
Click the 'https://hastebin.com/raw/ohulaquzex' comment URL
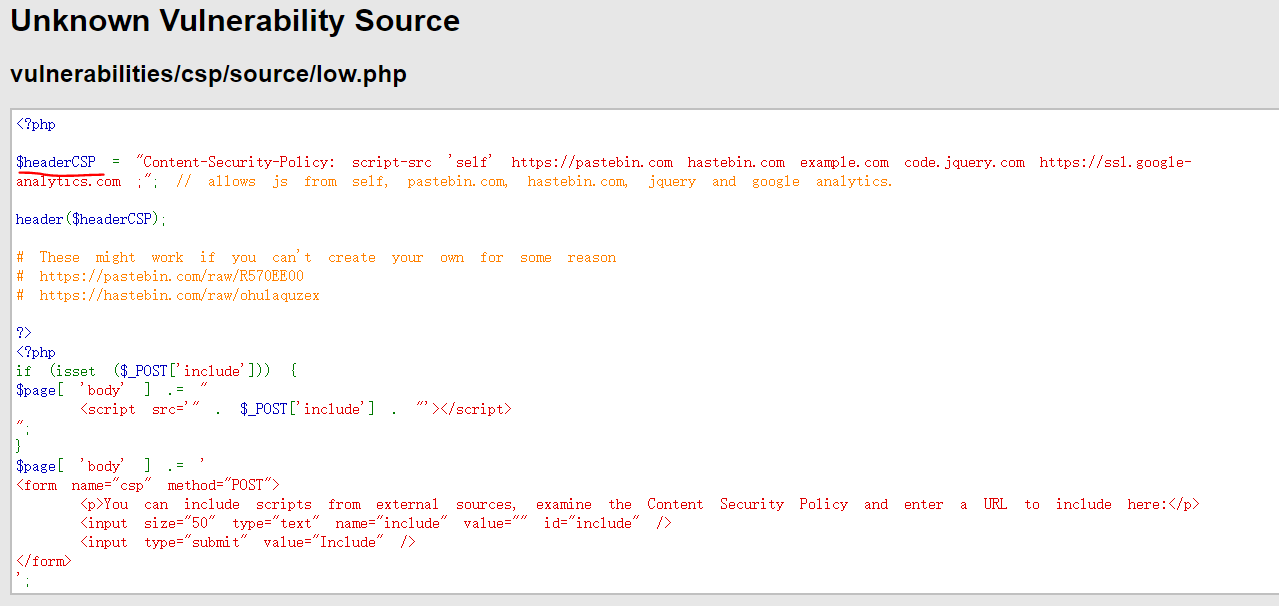click(180, 295)
